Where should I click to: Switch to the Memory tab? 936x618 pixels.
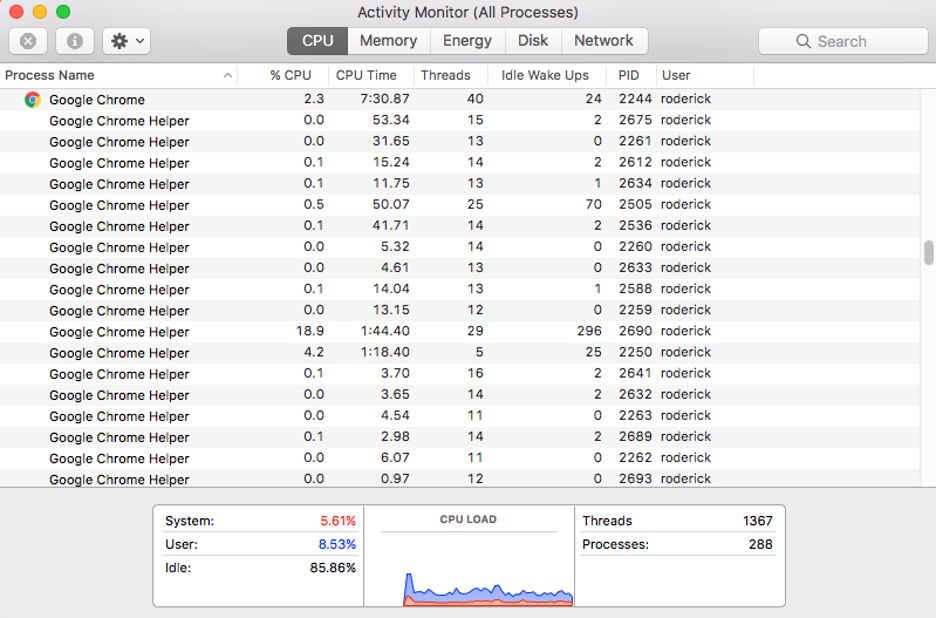pos(389,41)
